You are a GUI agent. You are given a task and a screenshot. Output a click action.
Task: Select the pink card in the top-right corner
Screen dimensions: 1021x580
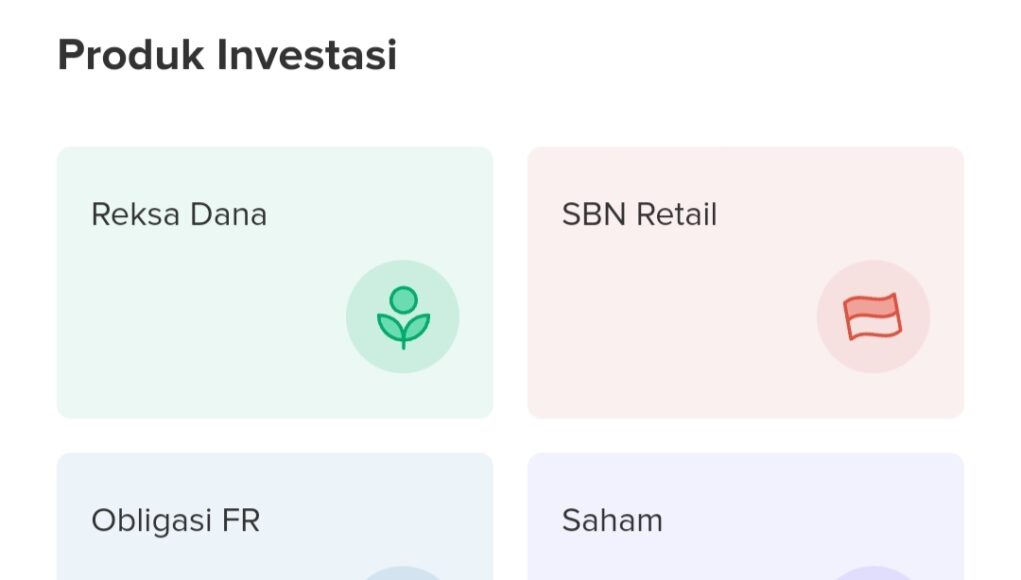pyautogui.click(x=745, y=282)
